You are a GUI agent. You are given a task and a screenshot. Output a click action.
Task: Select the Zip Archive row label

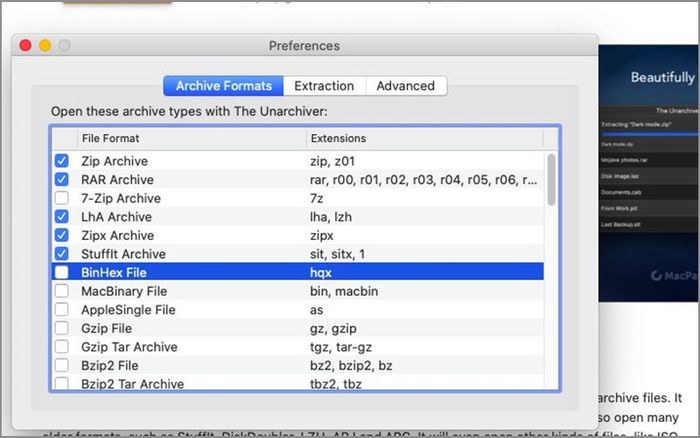pyautogui.click(x=114, y=161)
